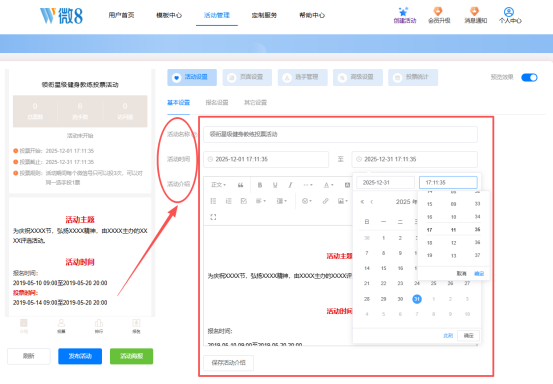This screenshot has height=384, width=553.
Task: Open the 创建活动 star icon
Action: click(404, 15)
